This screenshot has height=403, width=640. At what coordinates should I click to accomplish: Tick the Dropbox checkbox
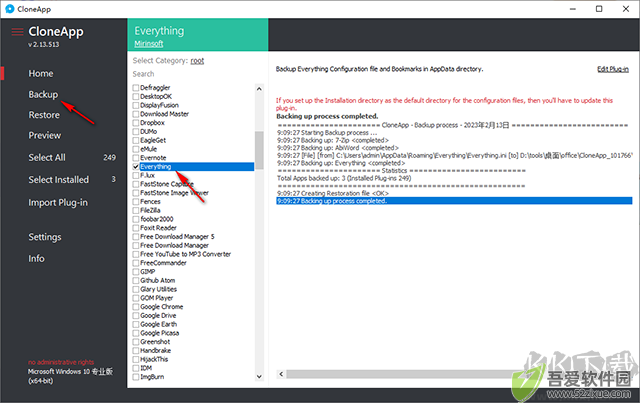(136, 122)
